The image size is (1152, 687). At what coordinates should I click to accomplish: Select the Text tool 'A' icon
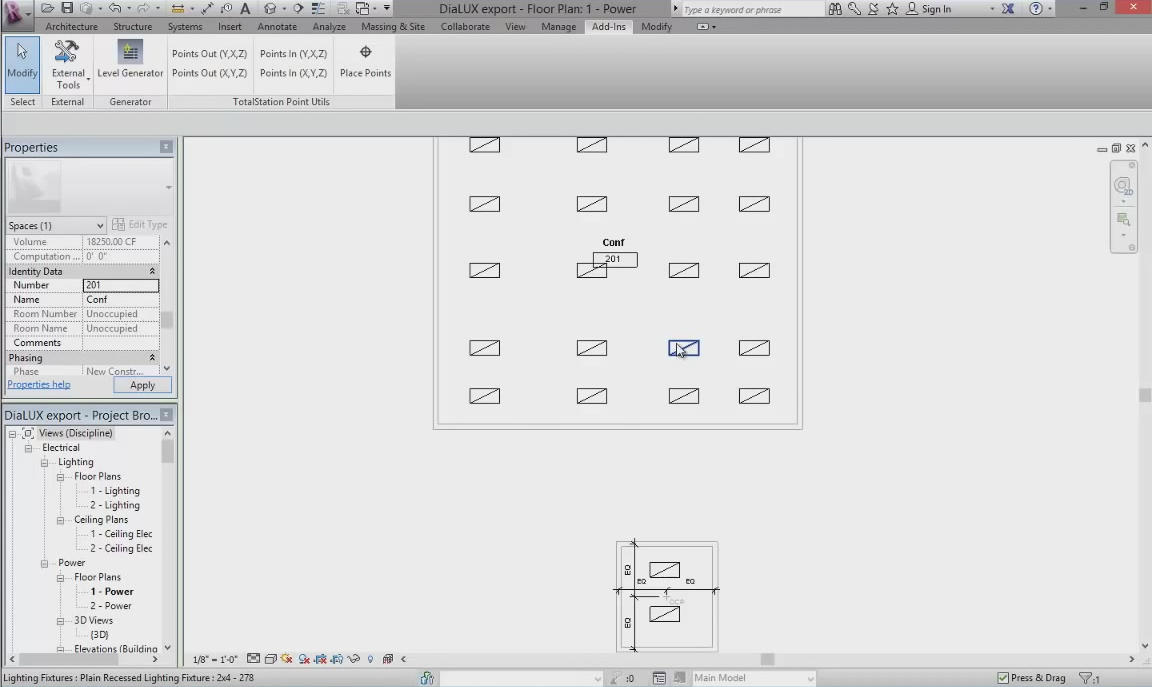coord(245,9)
